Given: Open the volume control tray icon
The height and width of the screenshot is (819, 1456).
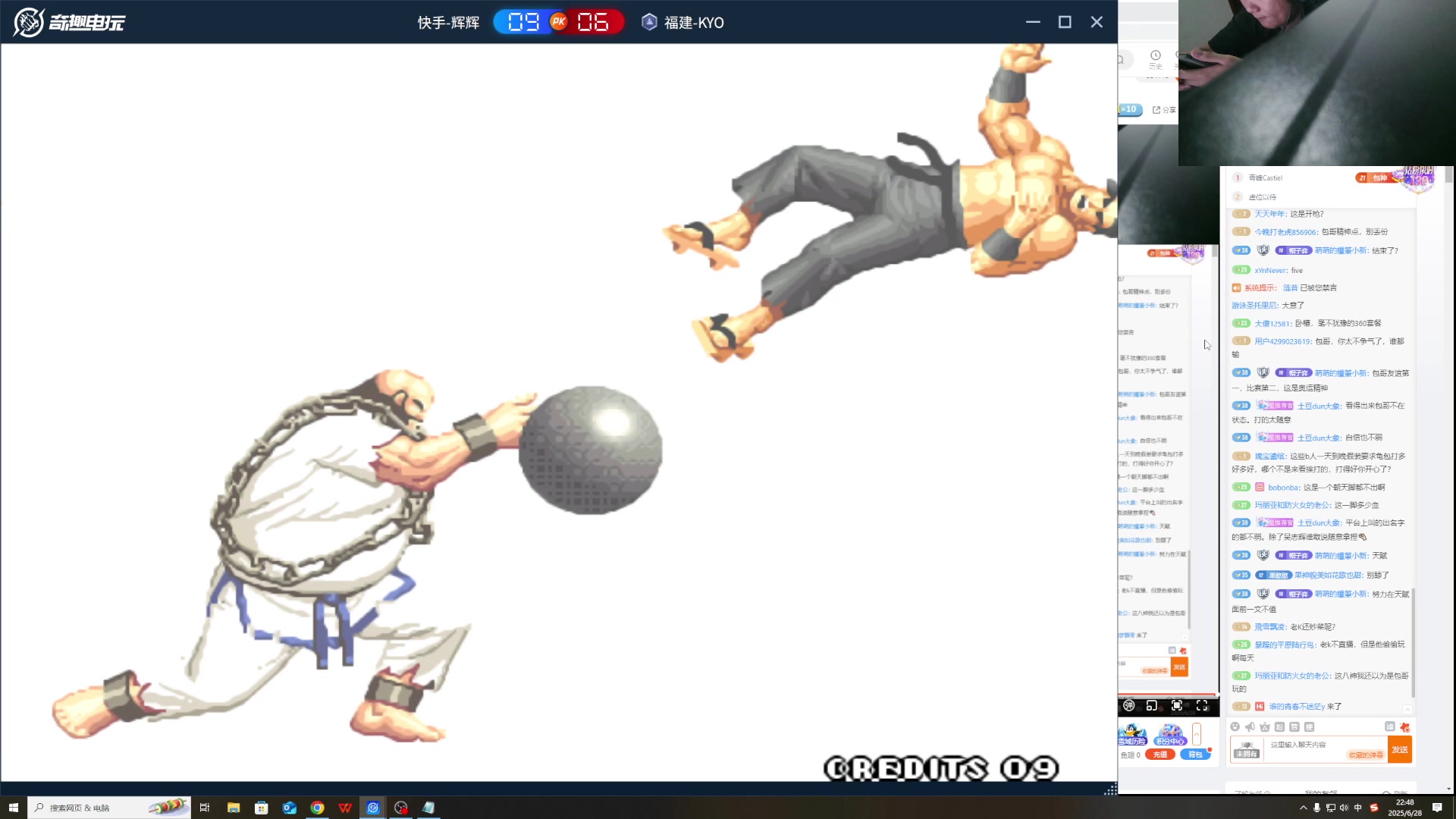Looking at the screenshot, I should click(x=1344, y=808).
